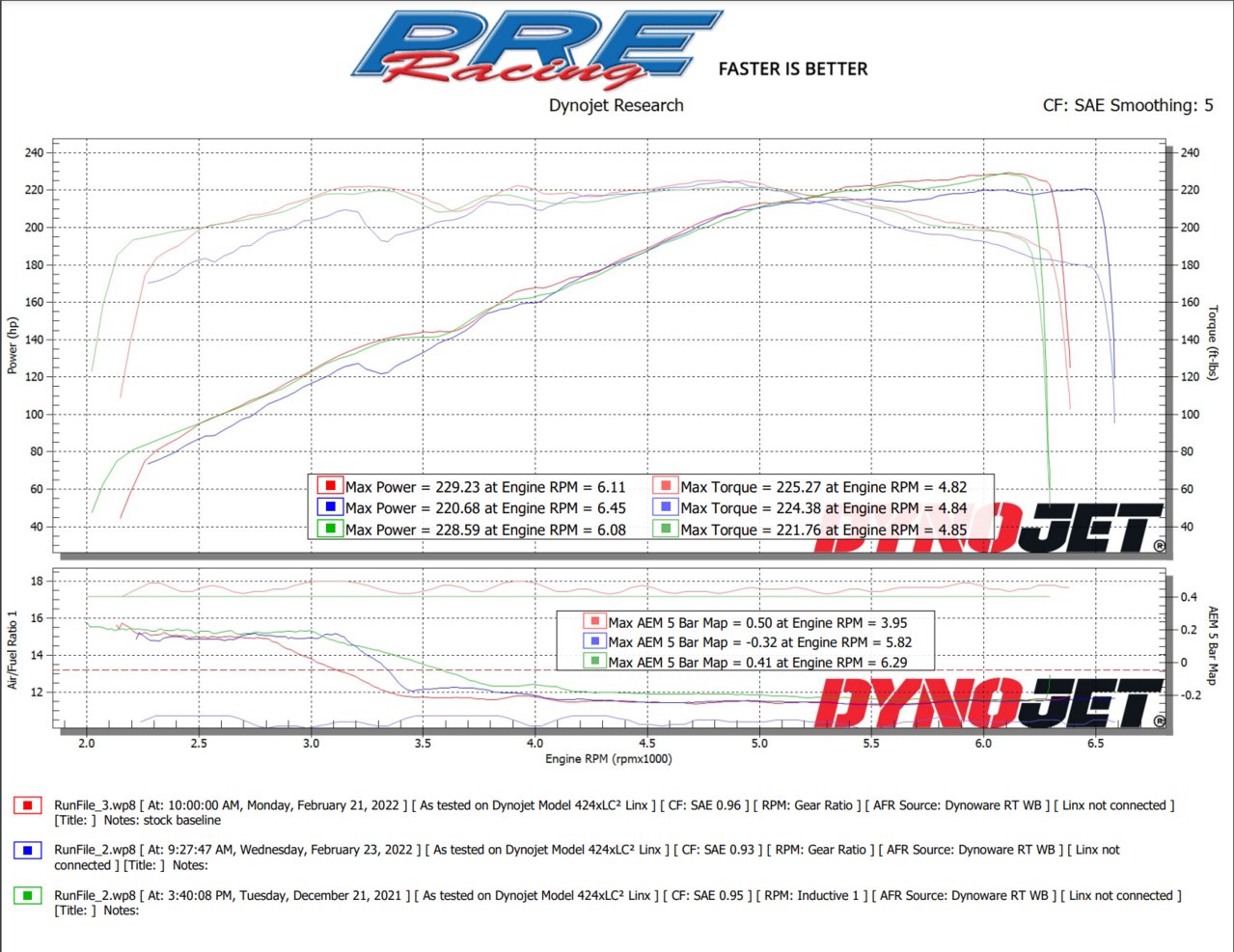Select 'Max Torque = 224.38 at Engine RPM = 4.84'
This screenshot has width=1234, height=952.
tap(823, 508)
